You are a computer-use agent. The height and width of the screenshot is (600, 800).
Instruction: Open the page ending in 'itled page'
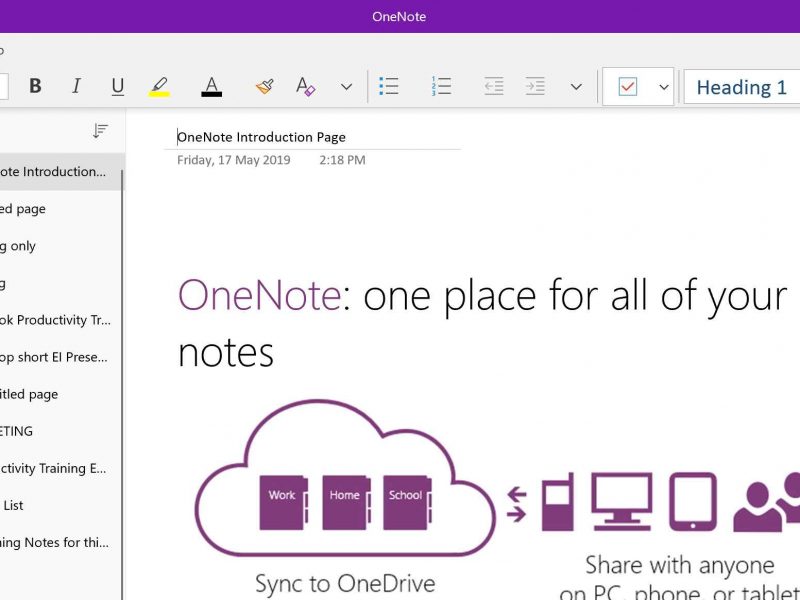pos(61,394)
